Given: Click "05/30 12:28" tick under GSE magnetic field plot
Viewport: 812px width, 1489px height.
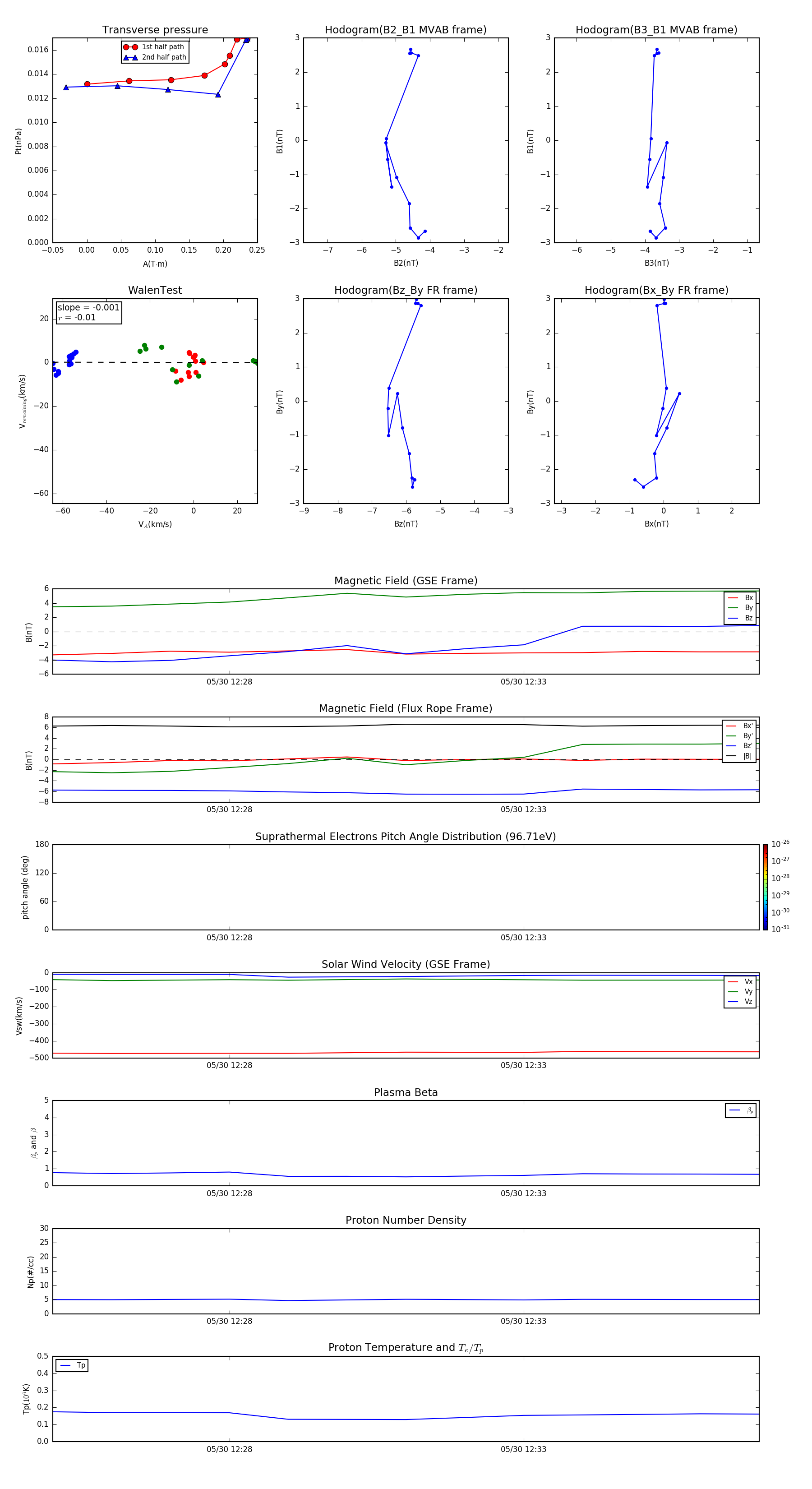Looking at the screenshot, I should click(230, 681).
